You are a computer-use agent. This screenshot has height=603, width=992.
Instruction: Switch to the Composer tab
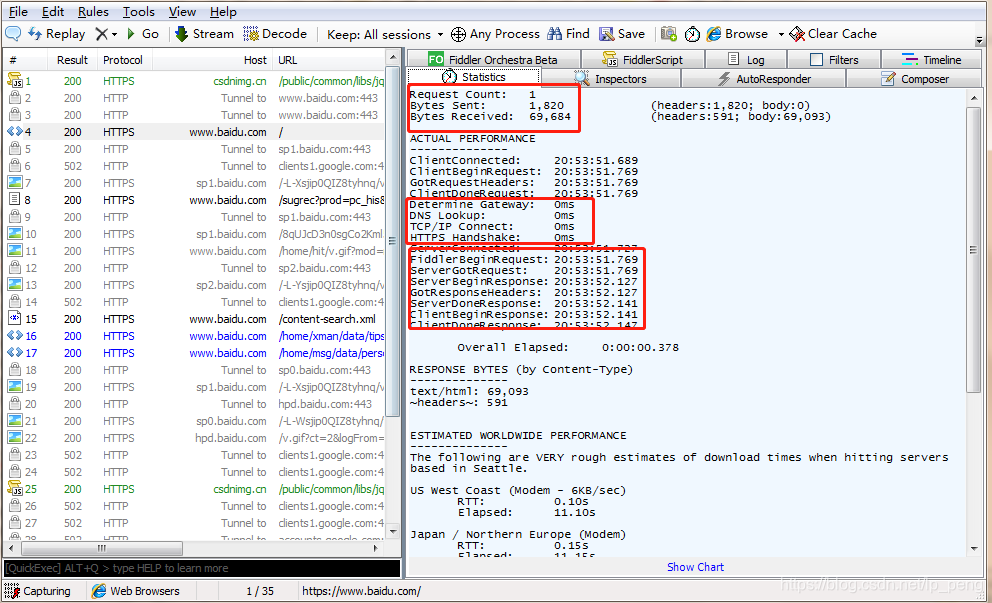tap(914, 78)
